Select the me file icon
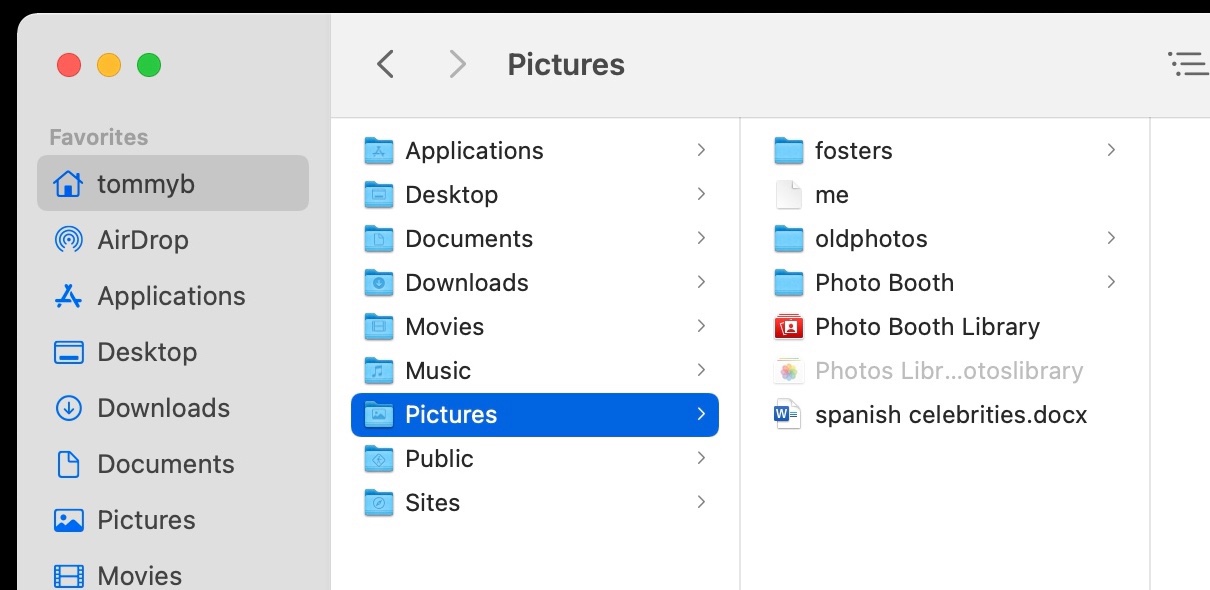 pyautogui.click(x=789, y=195)
